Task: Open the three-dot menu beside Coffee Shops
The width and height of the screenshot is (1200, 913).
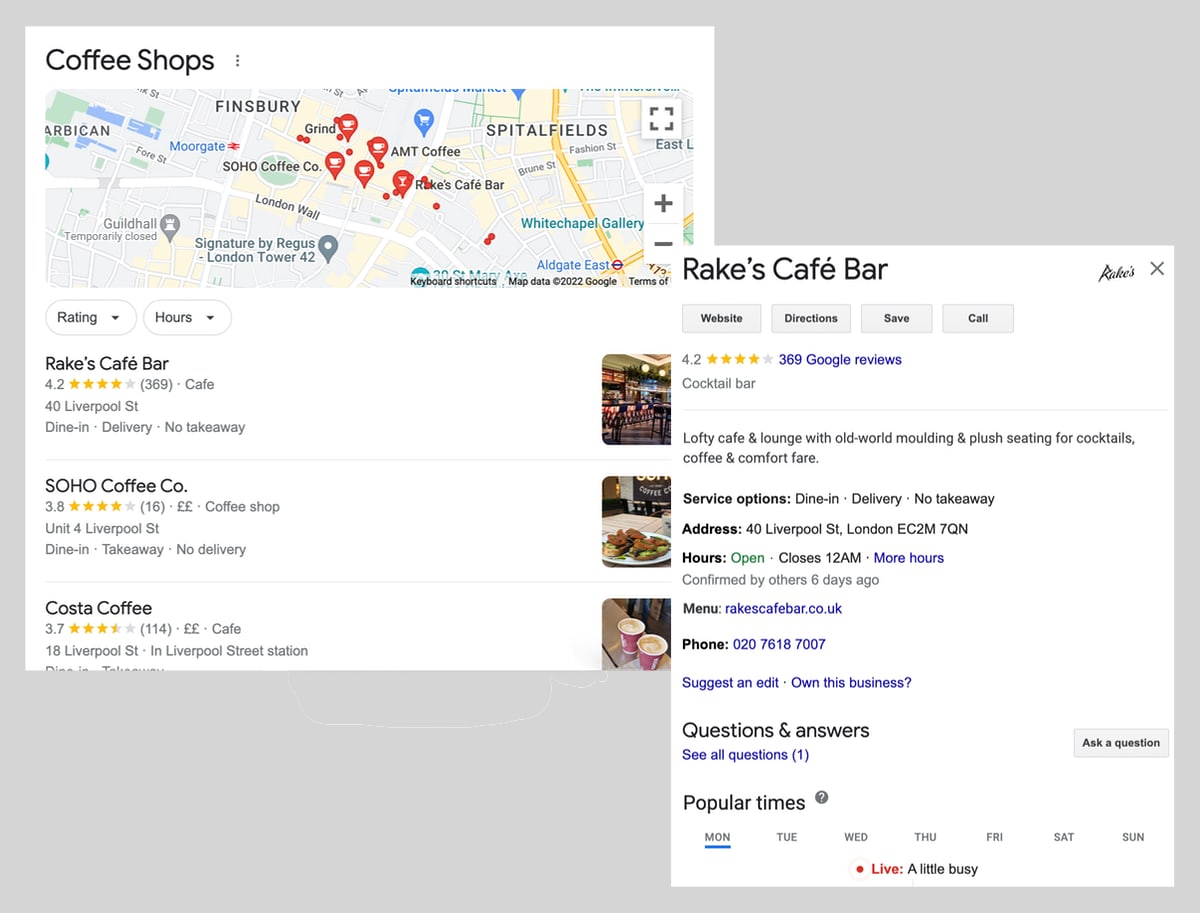Action: point(237,61)
